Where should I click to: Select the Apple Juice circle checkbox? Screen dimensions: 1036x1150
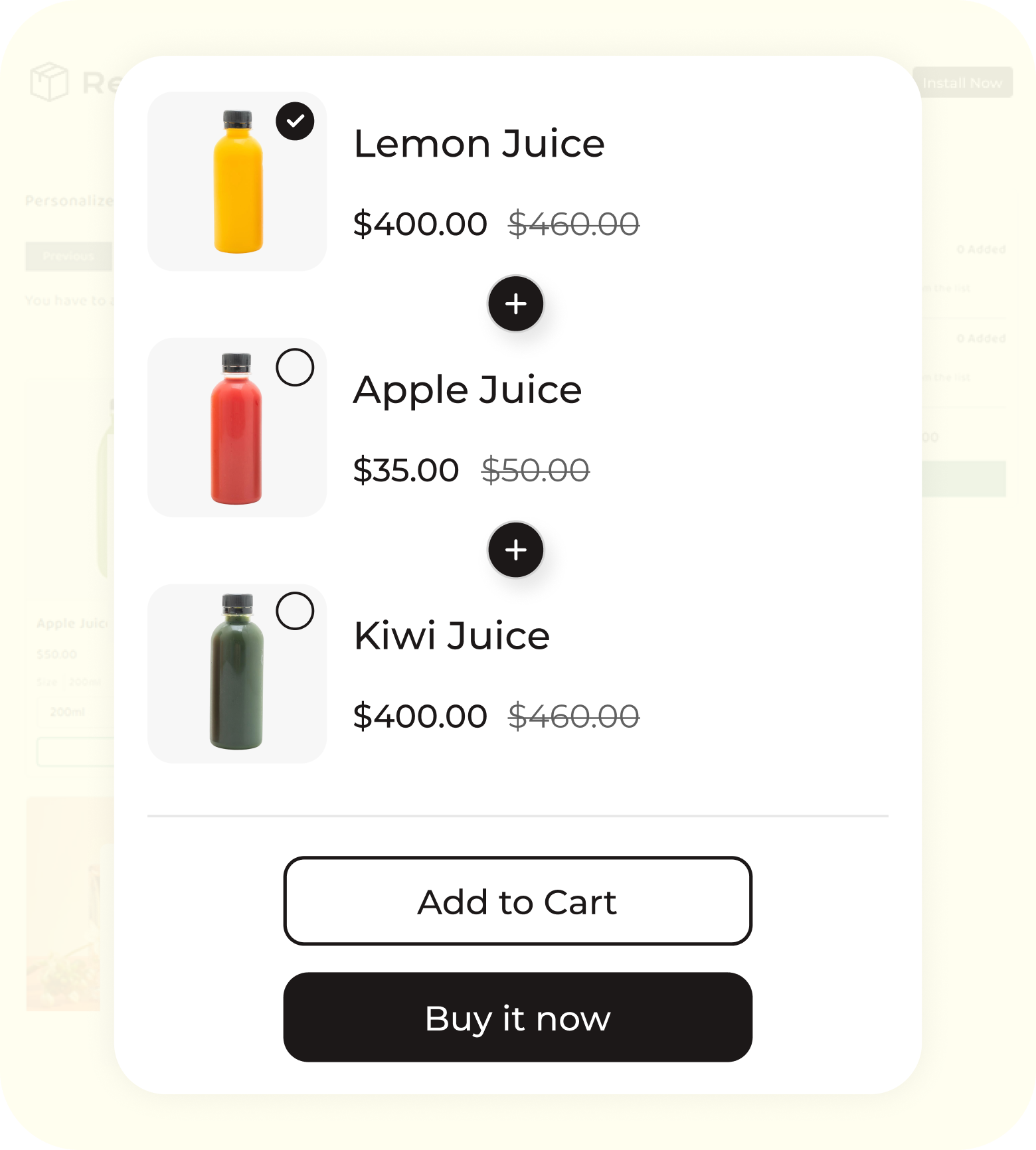pos(295,367)
